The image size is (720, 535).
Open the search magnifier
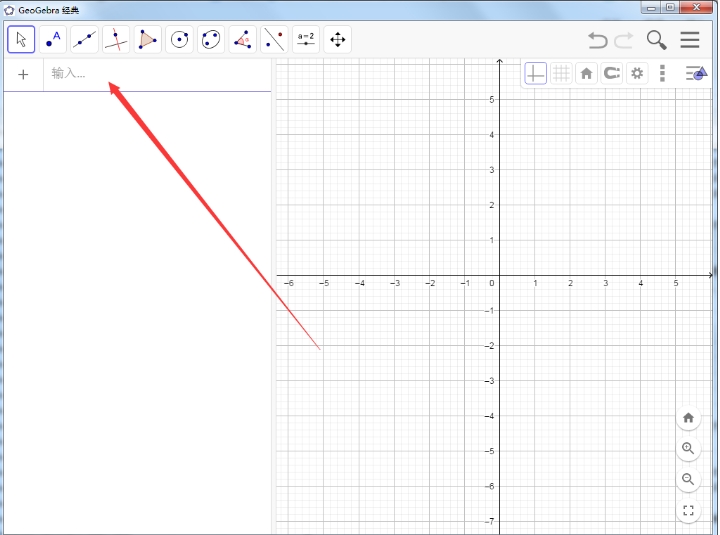657,40
